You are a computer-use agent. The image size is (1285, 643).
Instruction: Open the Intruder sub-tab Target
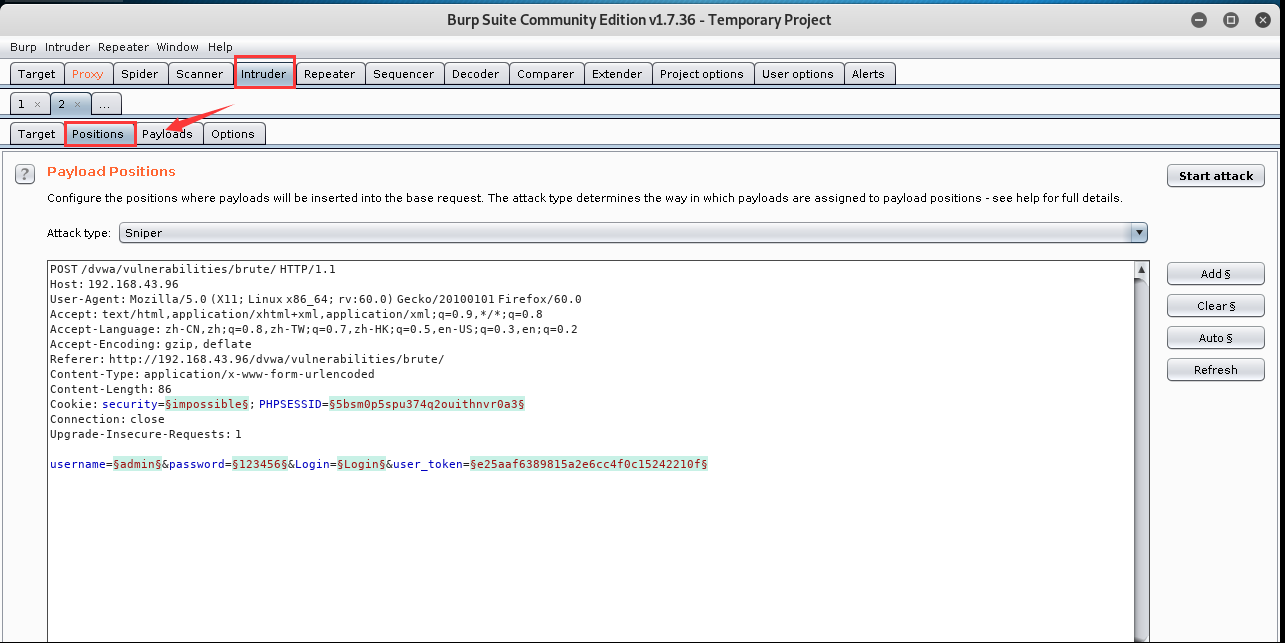pyautogui.click(x=37, y=134)
